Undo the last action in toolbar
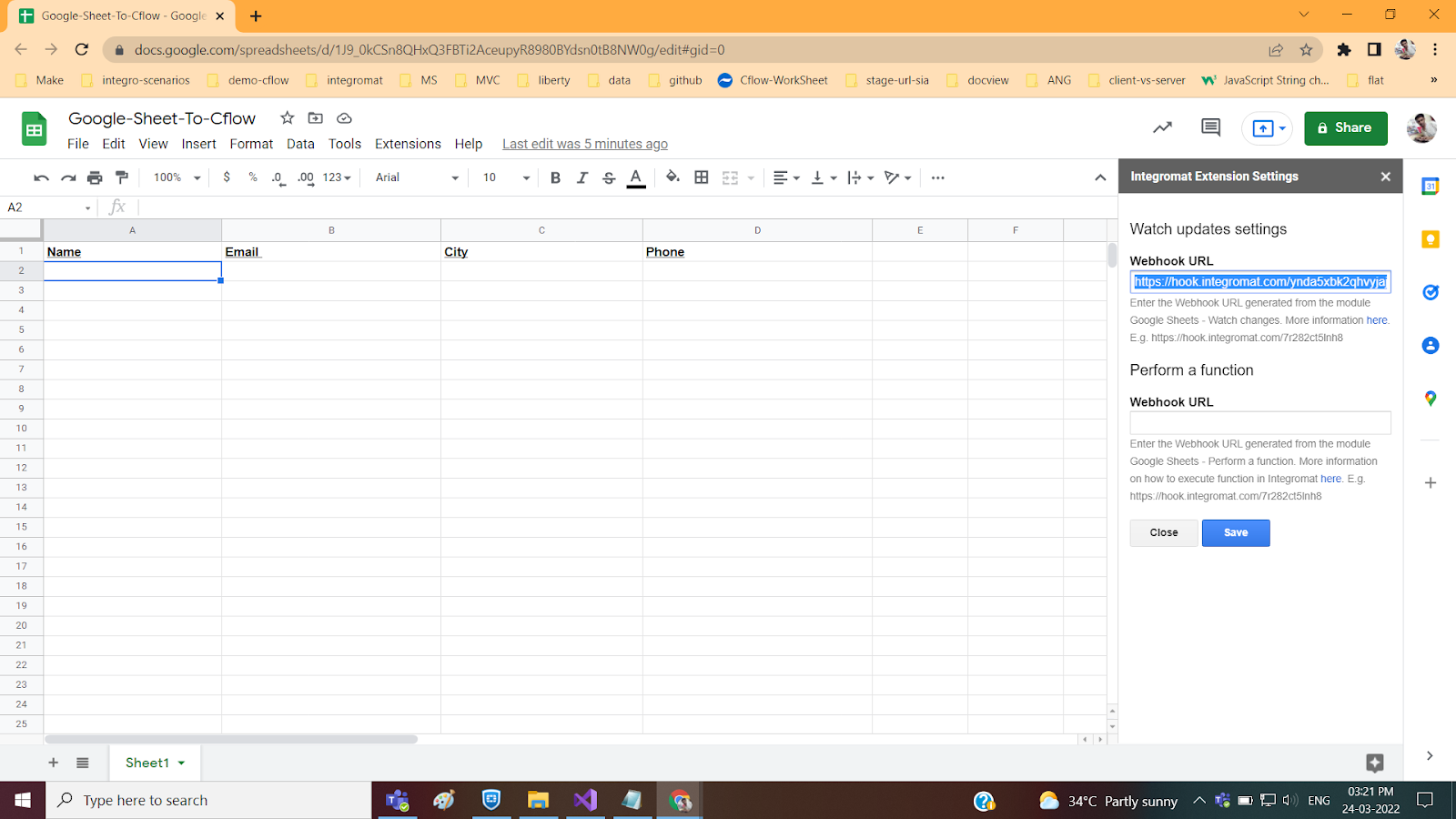Image resolution: width=1456 pixels, height=819 pixels. point(41,177)
